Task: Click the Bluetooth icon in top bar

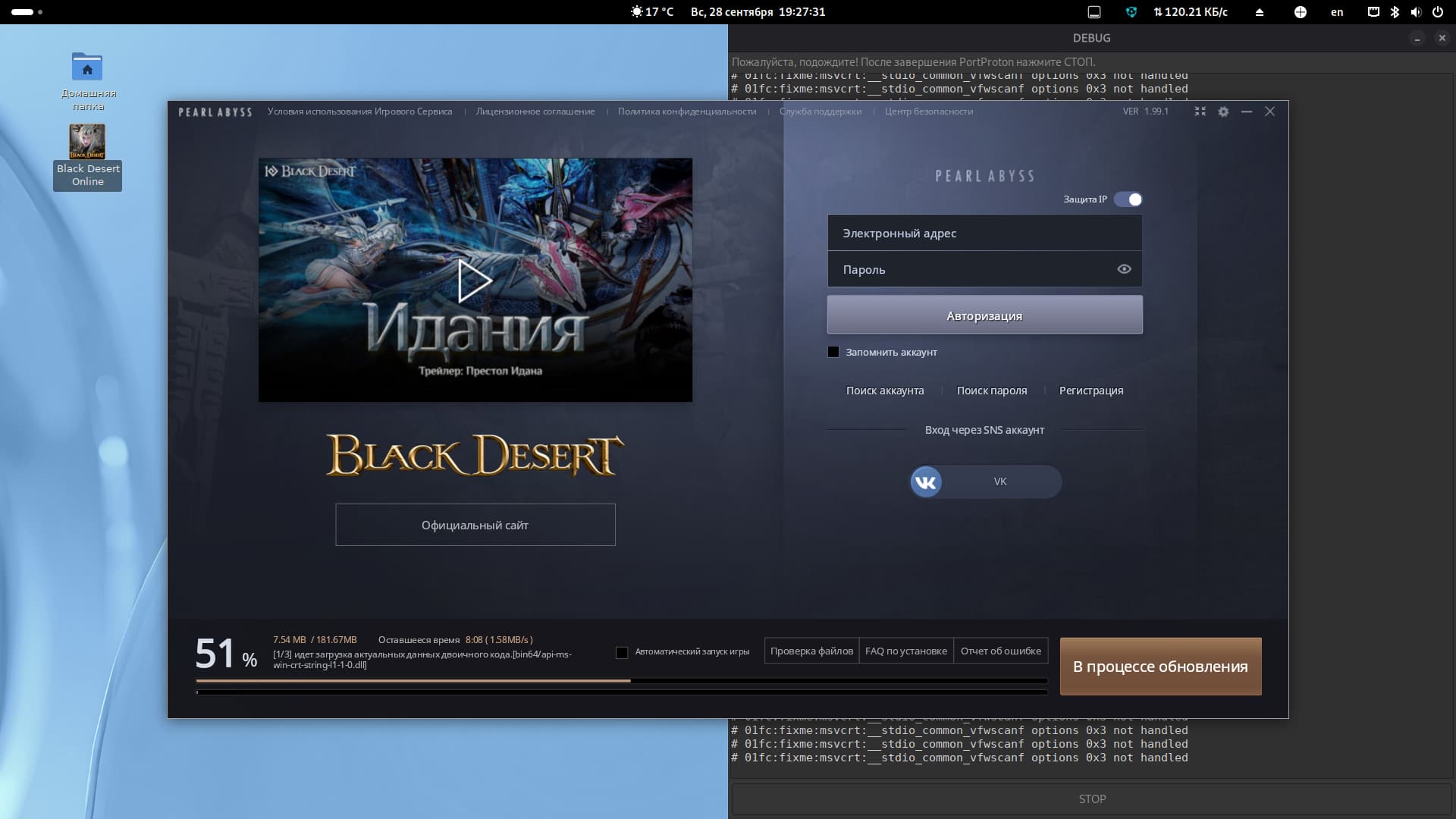Action: coord(1395,12)
